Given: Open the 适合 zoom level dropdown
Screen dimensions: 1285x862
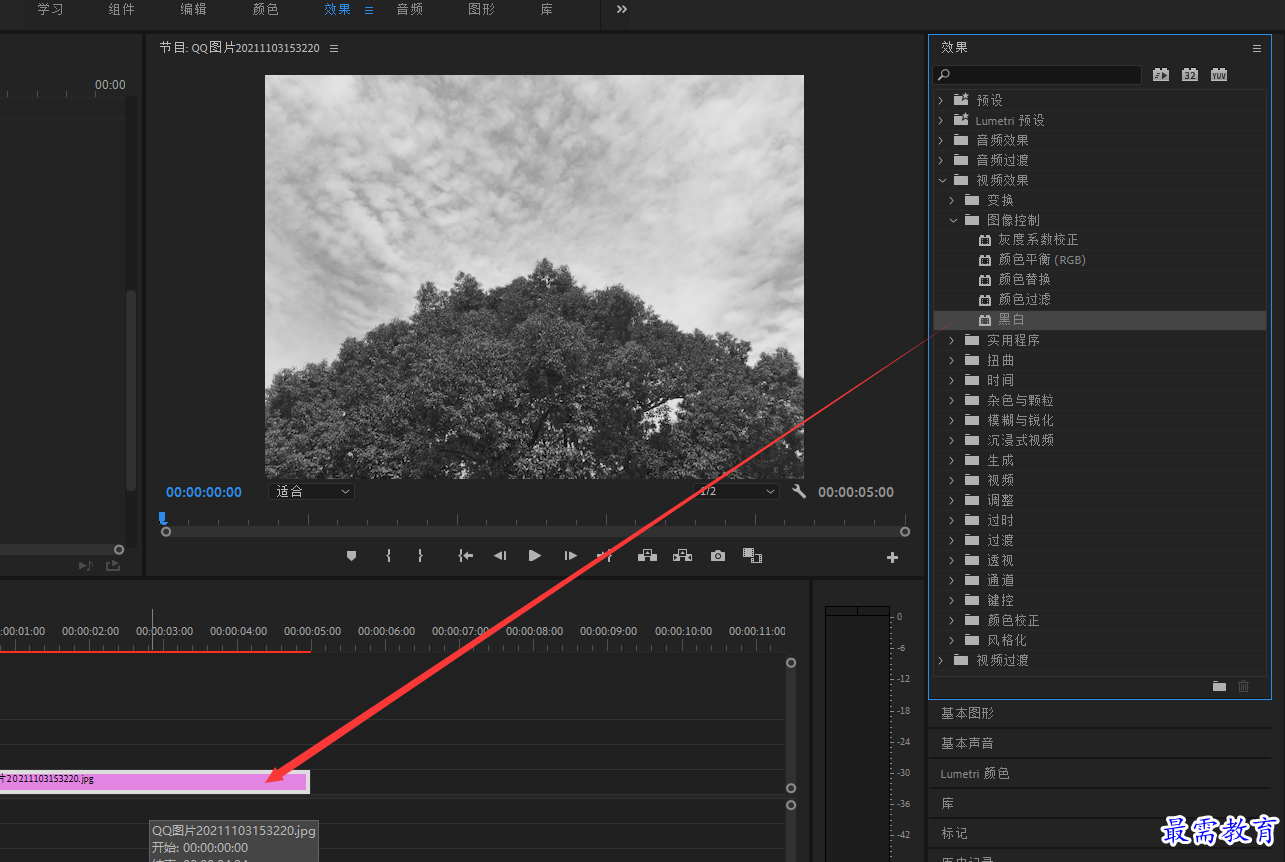Looking at the screenshot, I should click(312, 492).
